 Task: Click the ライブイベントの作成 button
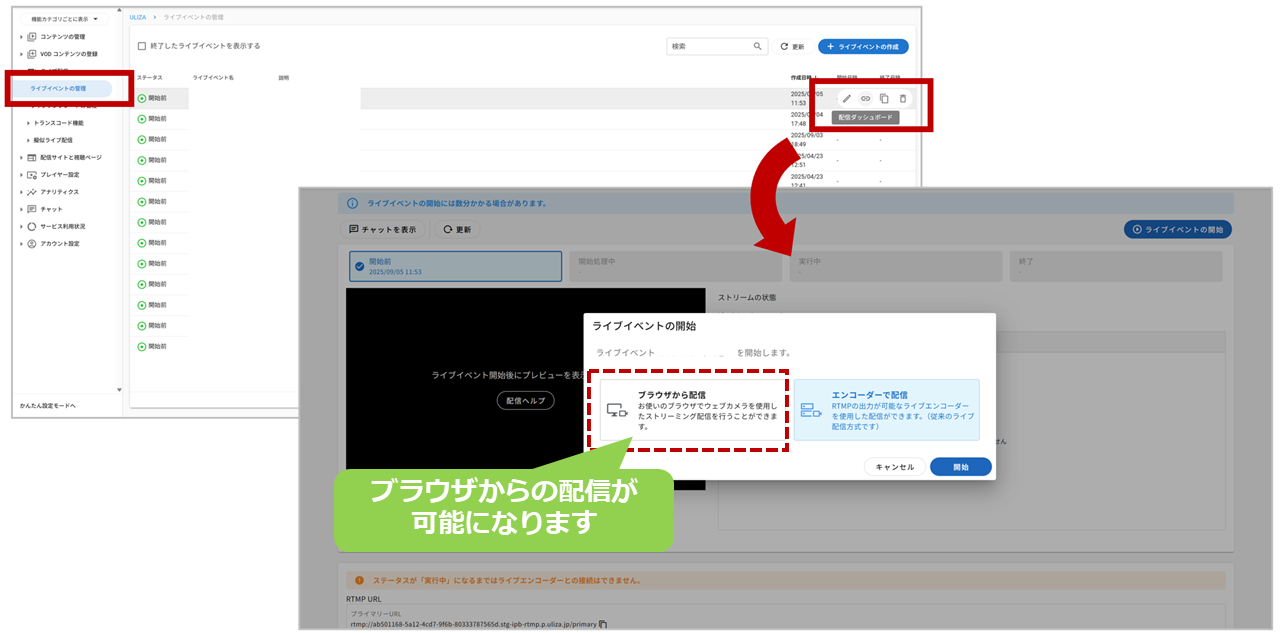[863, 46]
